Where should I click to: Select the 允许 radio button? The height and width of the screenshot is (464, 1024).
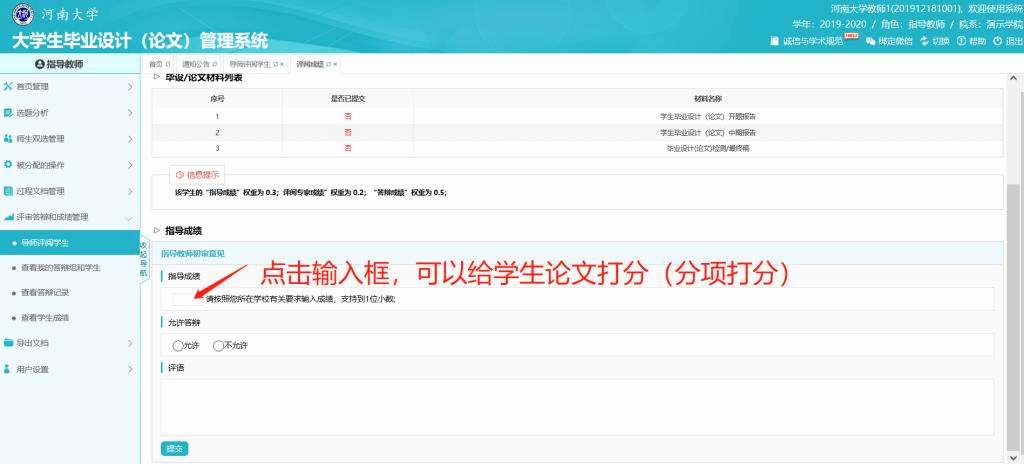click(178, 346)
